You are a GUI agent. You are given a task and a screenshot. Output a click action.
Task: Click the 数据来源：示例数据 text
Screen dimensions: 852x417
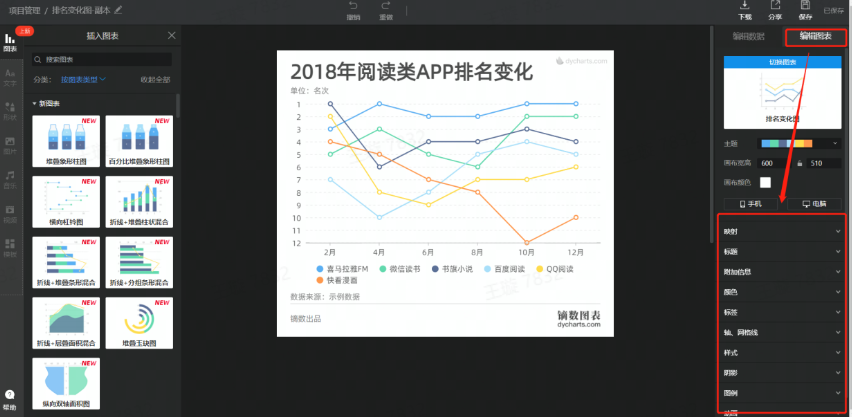pos(325,297)
